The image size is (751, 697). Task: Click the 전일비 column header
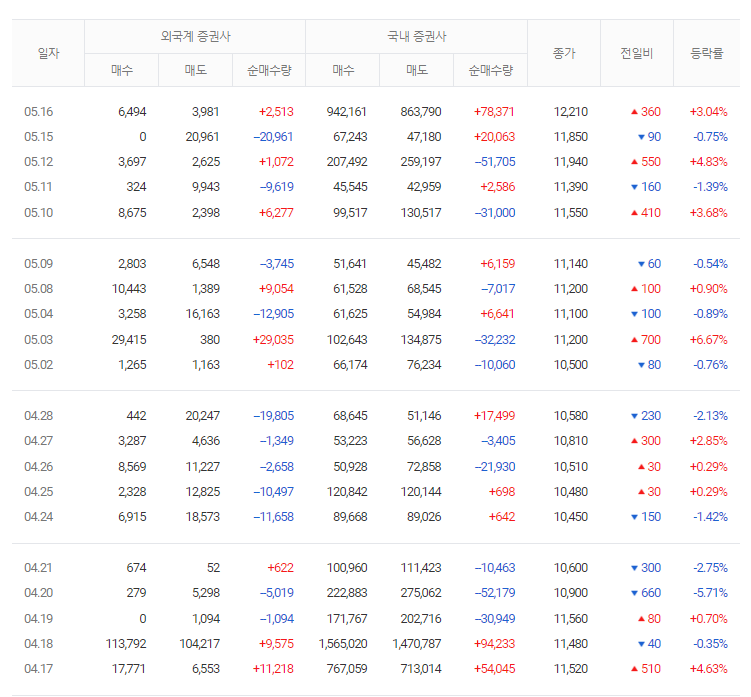point(637,53)
